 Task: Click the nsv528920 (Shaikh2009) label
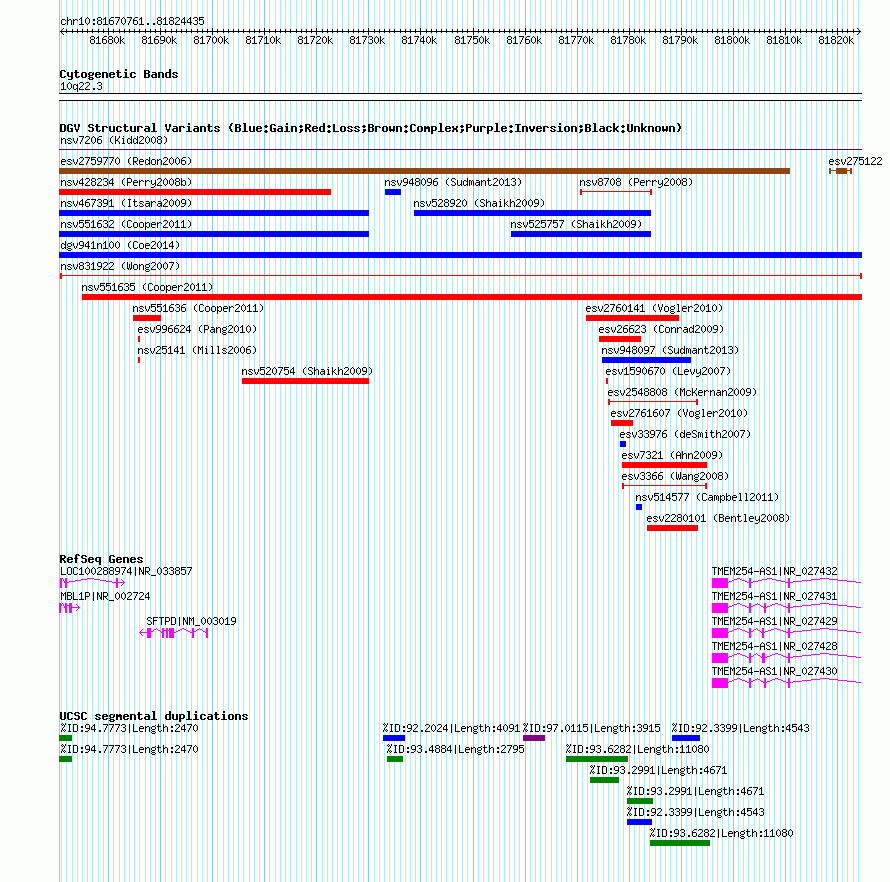(x=479, y=203)
